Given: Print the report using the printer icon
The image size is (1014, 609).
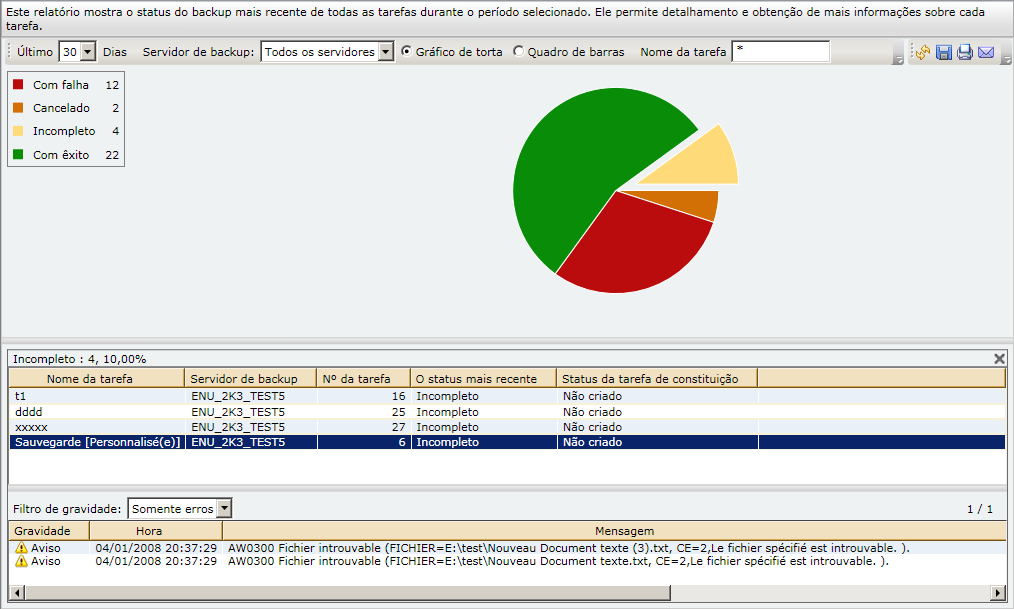Looking at the screenshot, I should click(965, 52).
